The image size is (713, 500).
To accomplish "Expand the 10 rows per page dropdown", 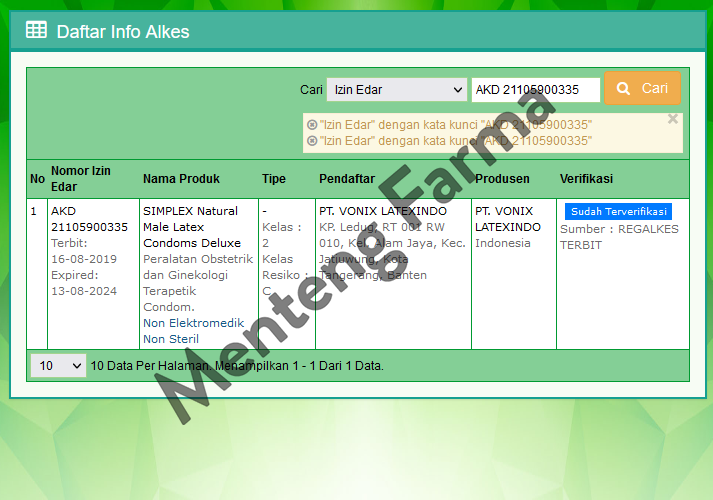I will click(x=58, y=366).
